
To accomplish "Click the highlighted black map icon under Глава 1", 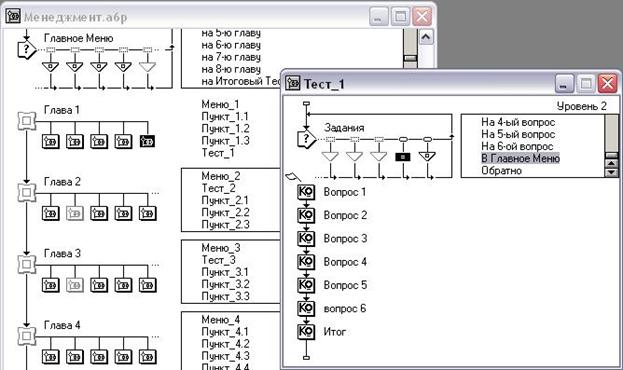I will 147,141.
